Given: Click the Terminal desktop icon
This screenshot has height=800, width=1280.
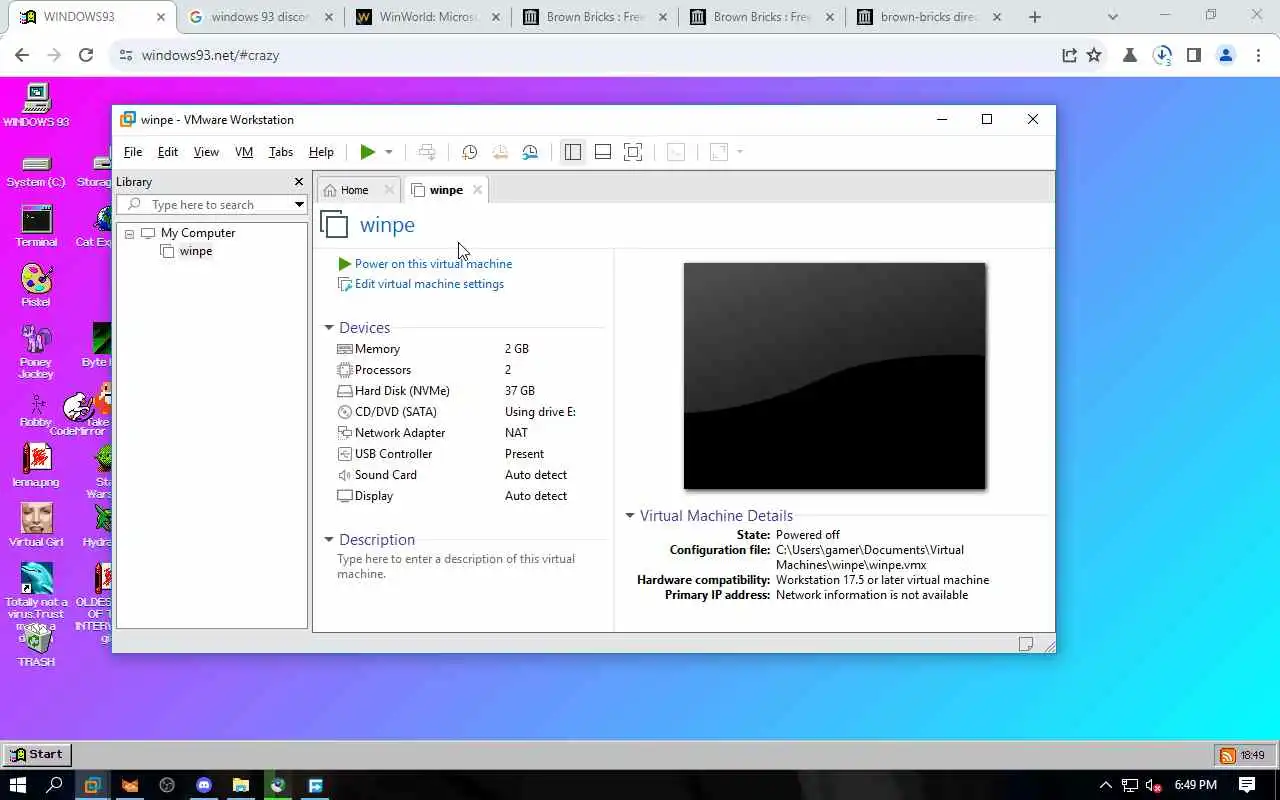Looking at the screenshot, I should tap(36, 226).
